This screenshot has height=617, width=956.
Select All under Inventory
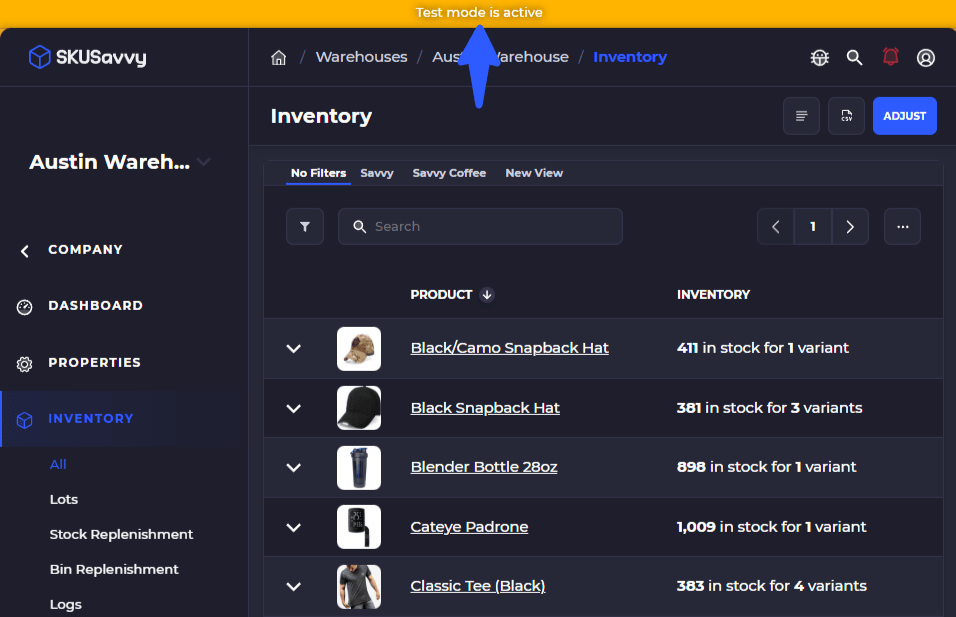(58, 465)
